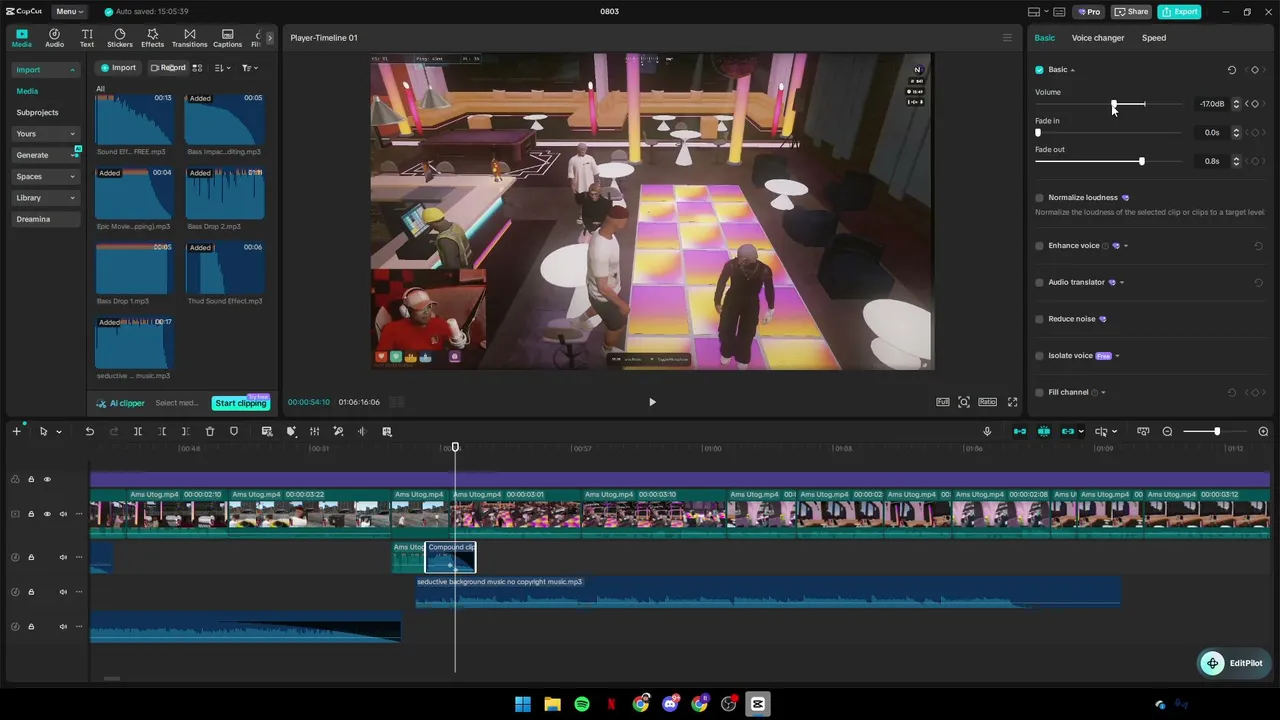Select the Compound clip on the timeline
The image size is (1280, 720).
(x=451, y=557)
